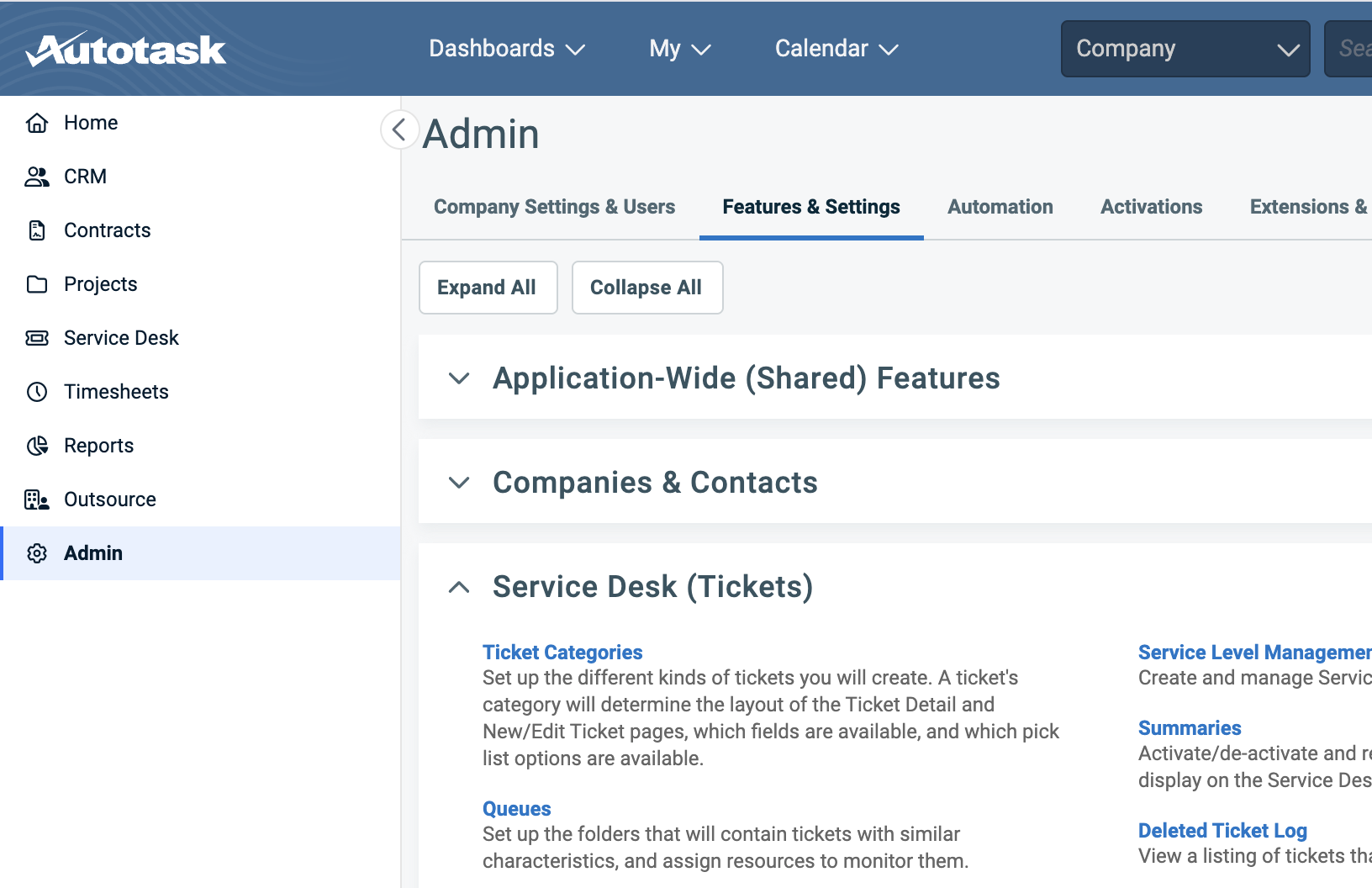Click the CRM people icon
Viewport: 1372px width, 888px height.
point(37,177)
